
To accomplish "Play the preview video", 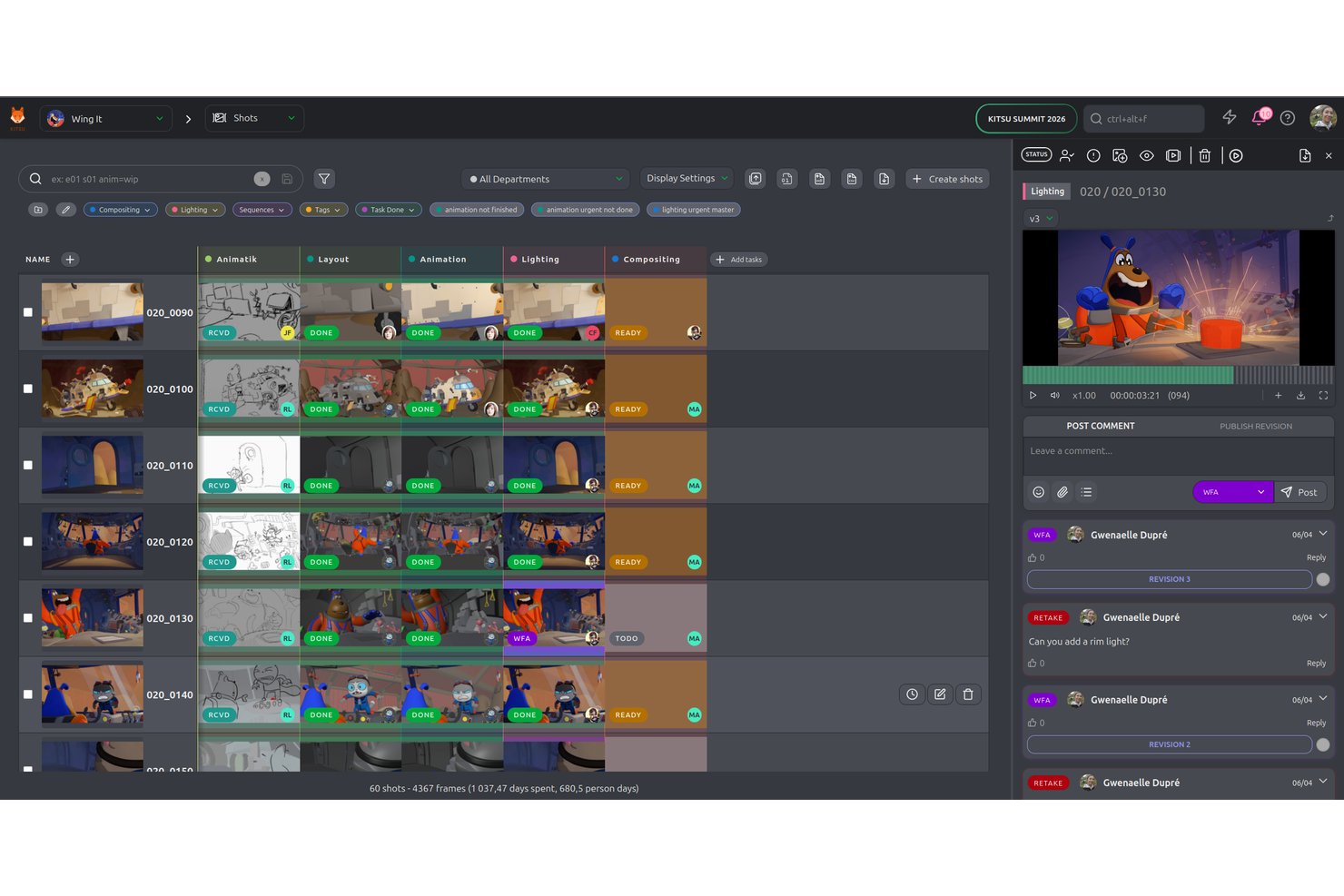I will (1033, 395).
